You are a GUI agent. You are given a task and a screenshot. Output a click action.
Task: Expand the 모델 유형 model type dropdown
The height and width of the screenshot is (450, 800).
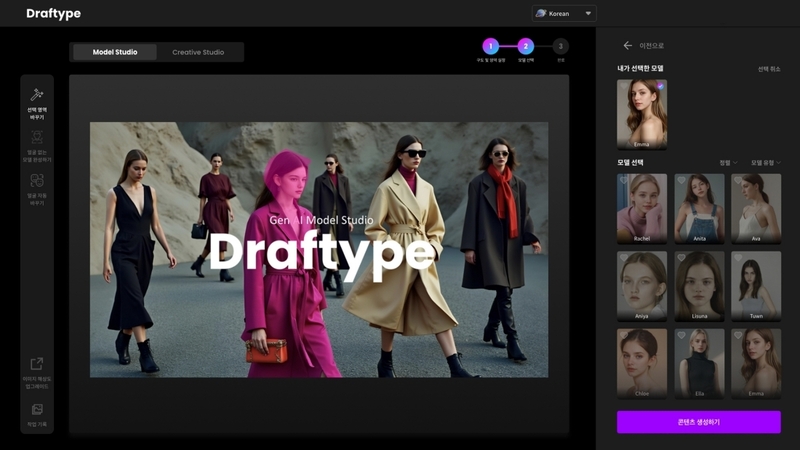point(765,163)
